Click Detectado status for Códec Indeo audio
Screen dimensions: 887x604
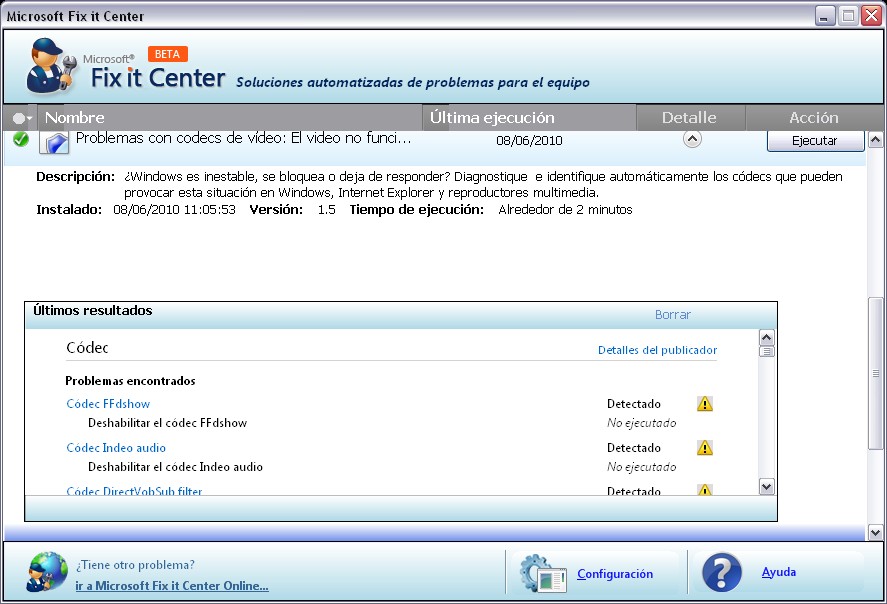[x=634, y=448]
